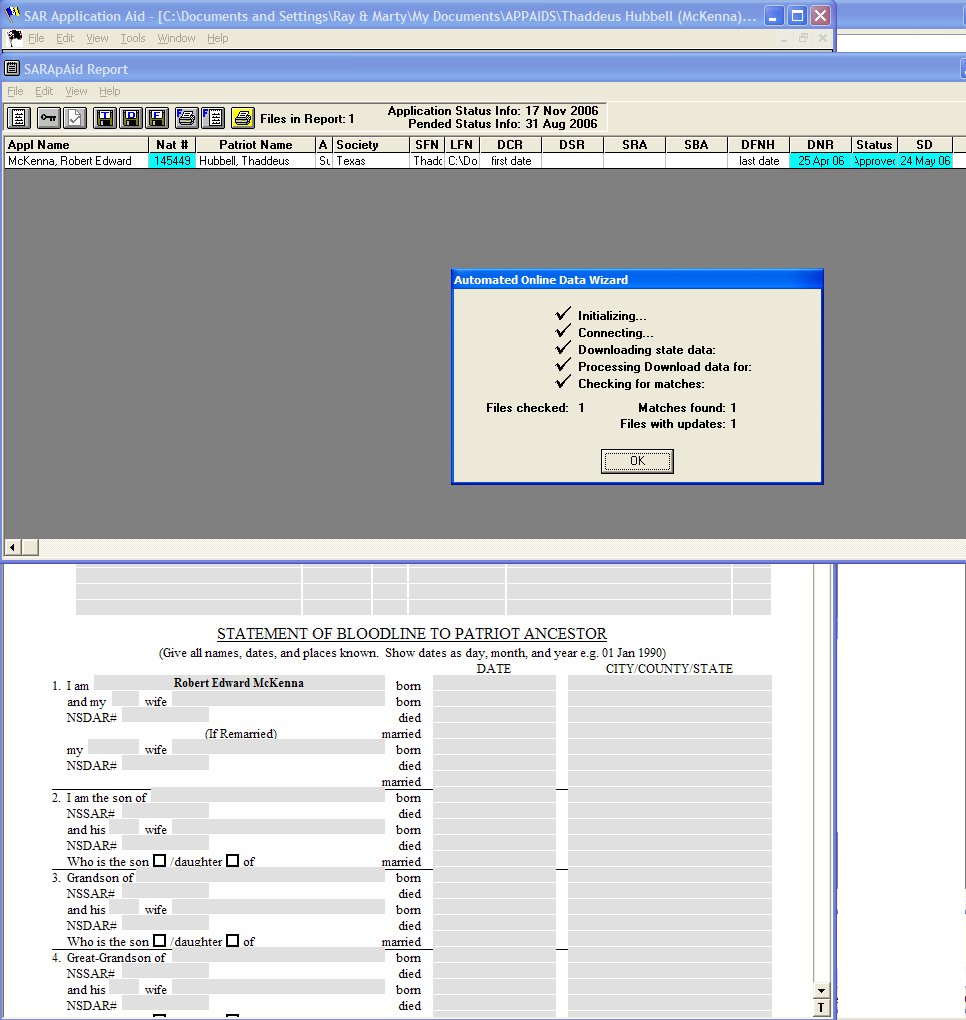Image resolution: width=966 pixels, height=1020 pixels.
Task: Click the printer icon with blue F
Action: (187, 118)
